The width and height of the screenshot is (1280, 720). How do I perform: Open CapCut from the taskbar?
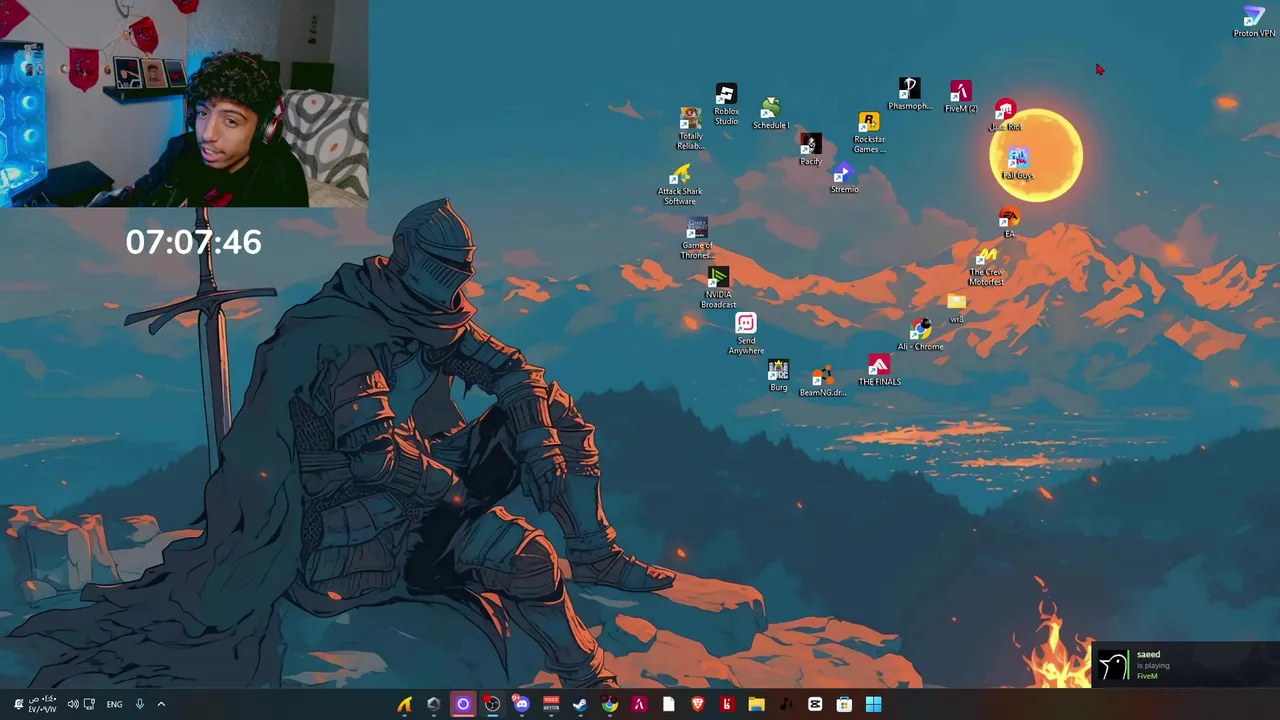[x=815, y=704]
